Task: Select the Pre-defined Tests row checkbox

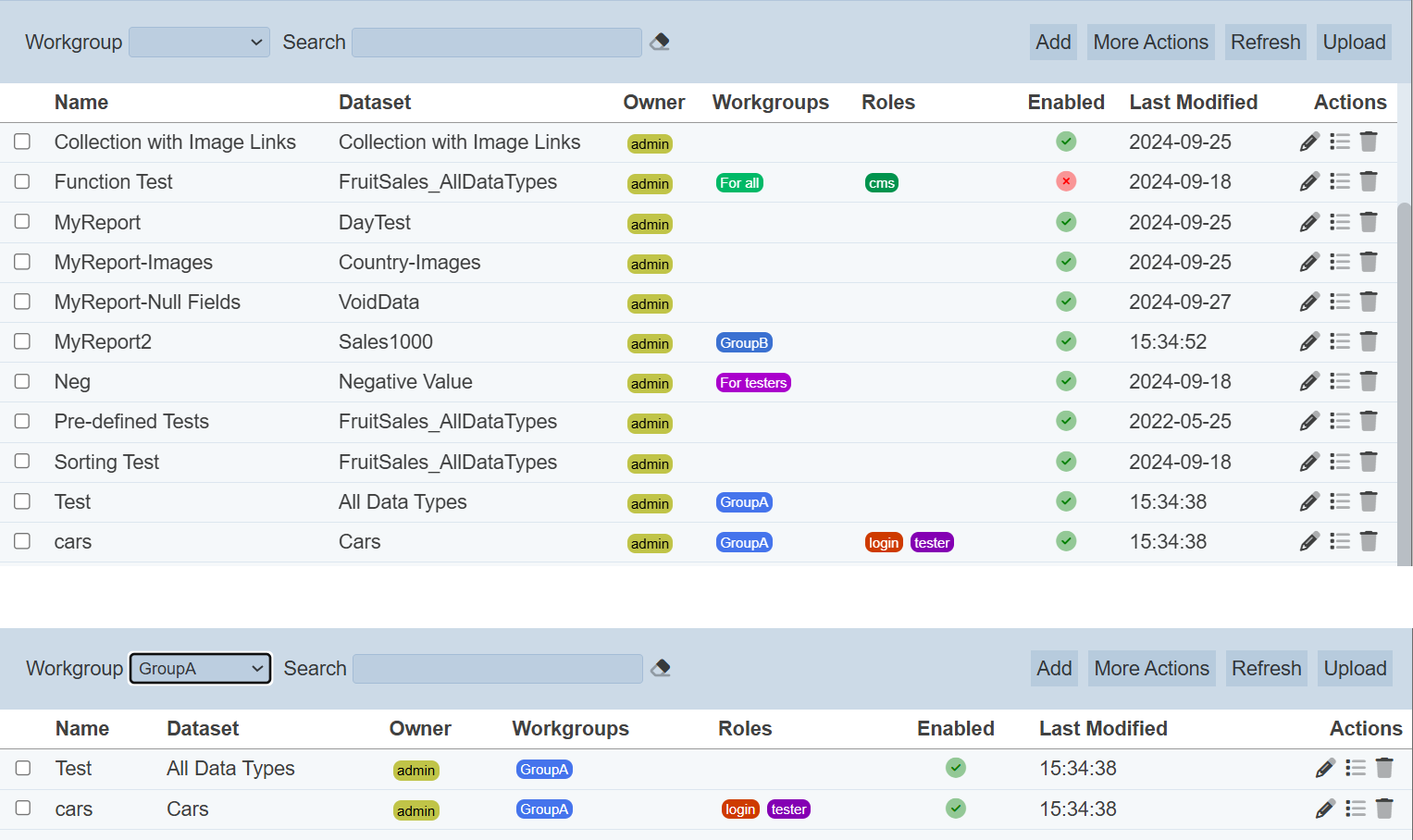Action: click(x=22, y=421)
